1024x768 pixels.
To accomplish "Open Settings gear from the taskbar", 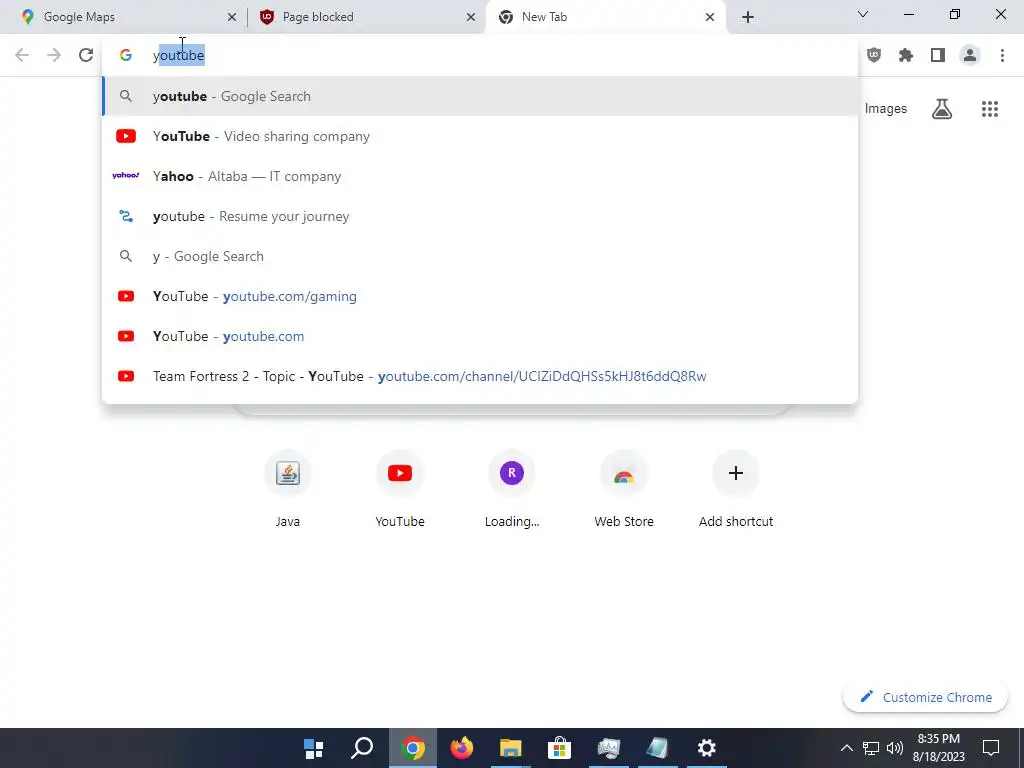I will pos(707,748).
